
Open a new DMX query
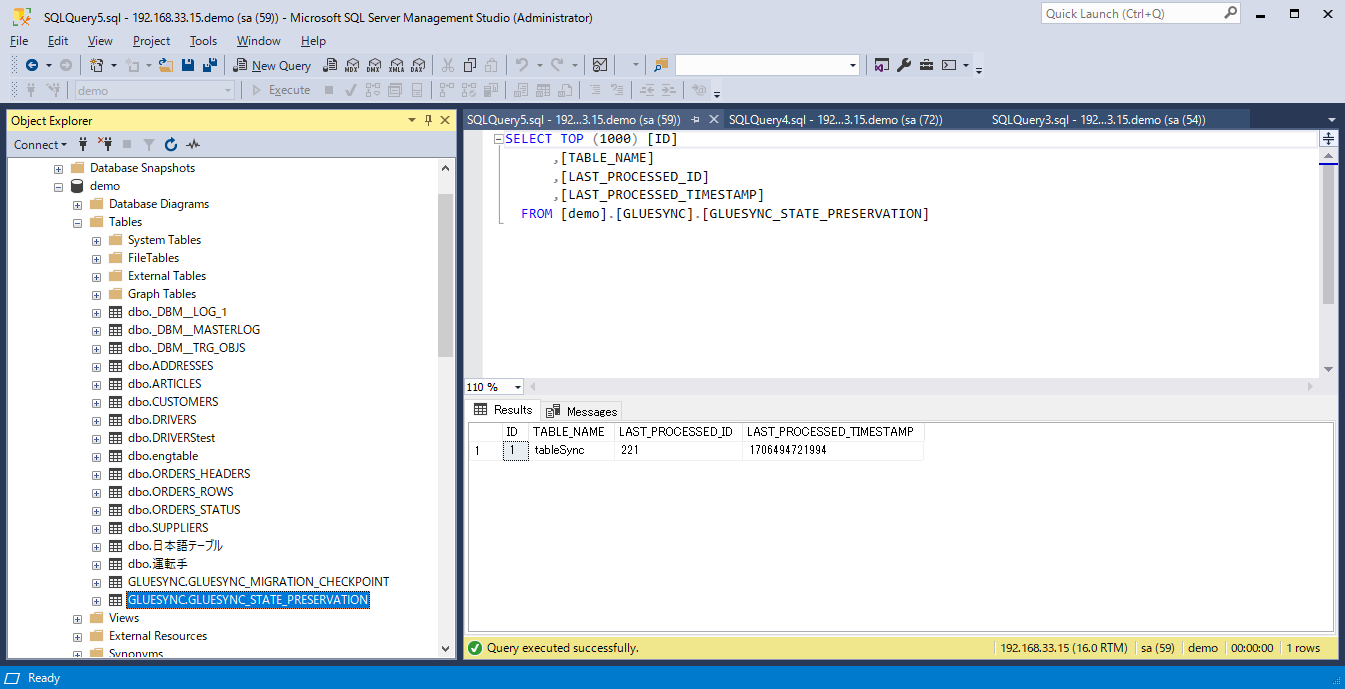[373, 65]
